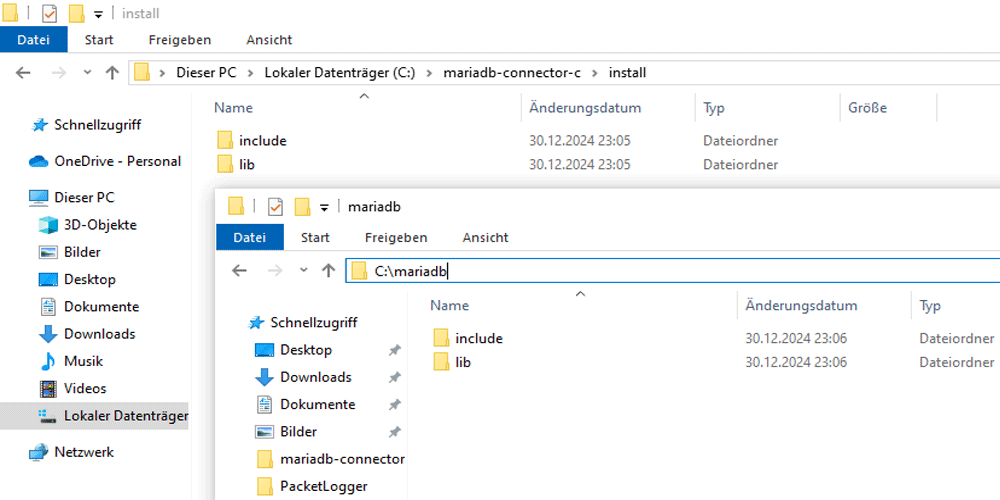Screen dimensions: 1000x500
Task: Go up one level in the mariadb window
Action: 328,271
